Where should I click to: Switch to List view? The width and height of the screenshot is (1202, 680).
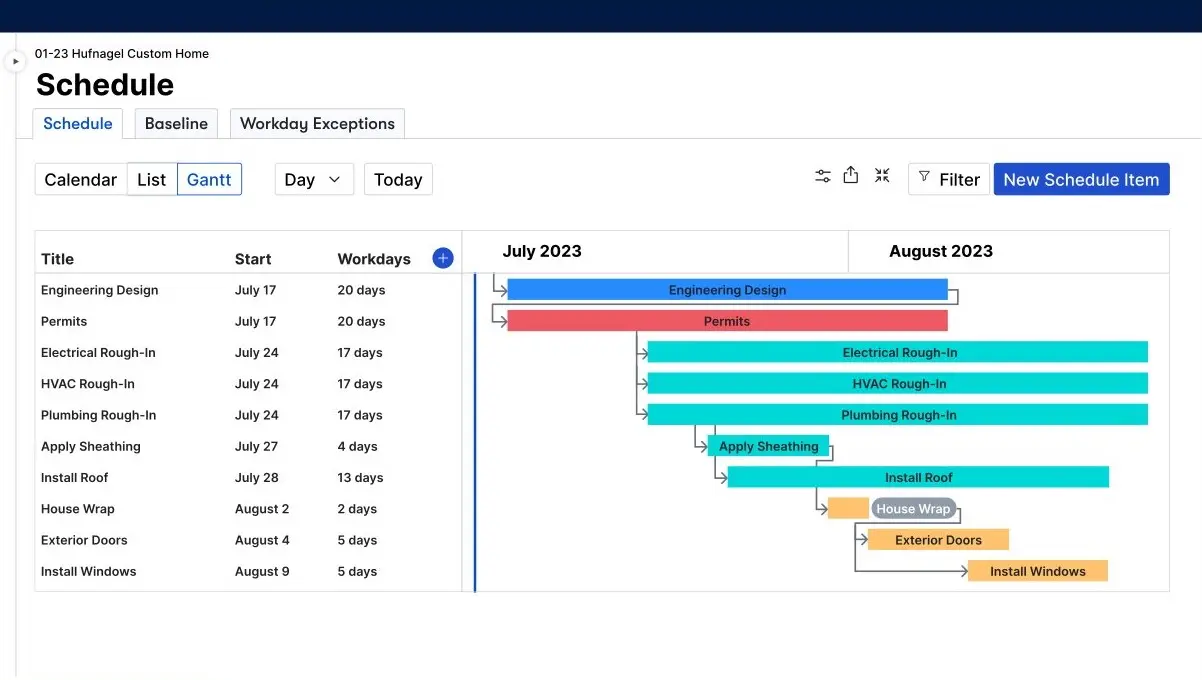(151, 179)
